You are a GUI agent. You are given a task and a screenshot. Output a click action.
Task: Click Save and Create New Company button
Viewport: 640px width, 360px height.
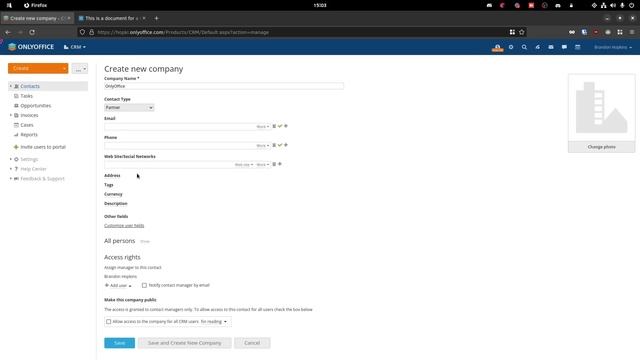tap(184, 343)
